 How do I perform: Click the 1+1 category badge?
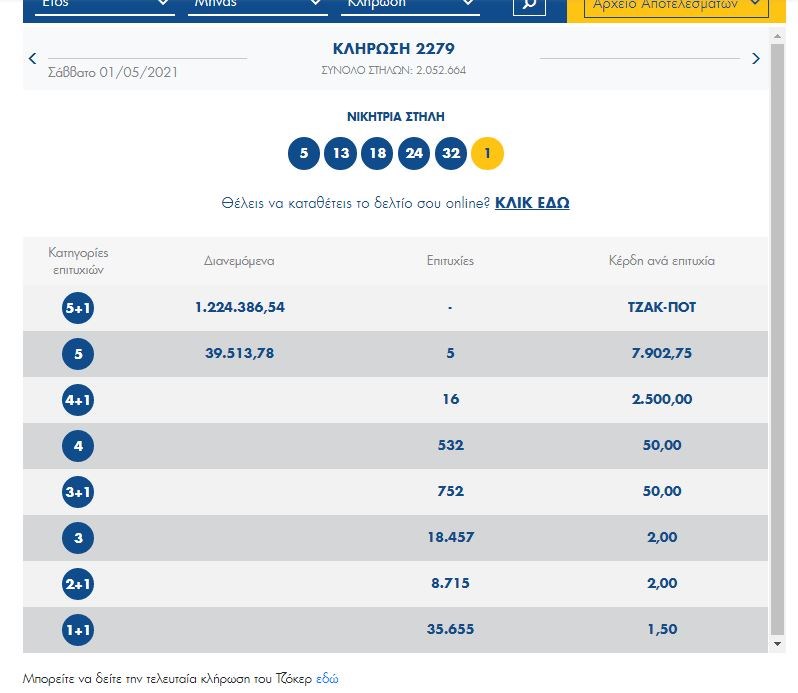click(78, 630)
